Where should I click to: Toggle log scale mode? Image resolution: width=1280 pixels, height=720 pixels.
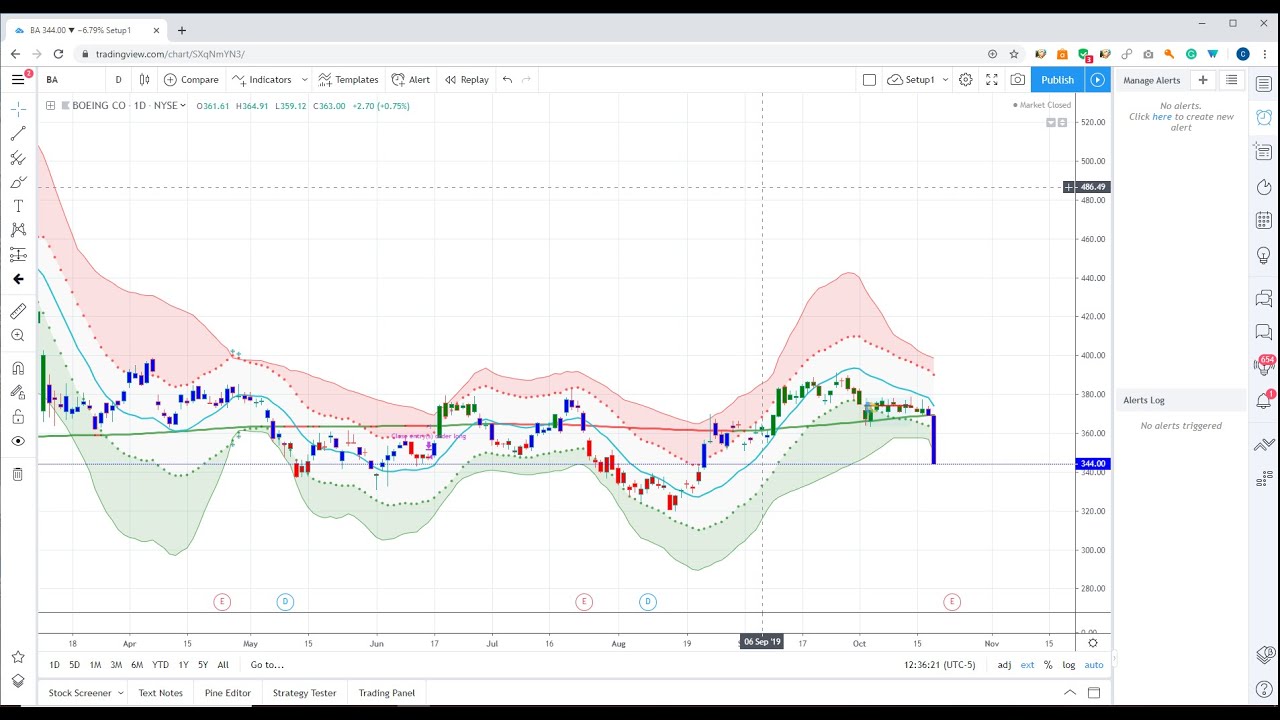(x=1069, y=665)
